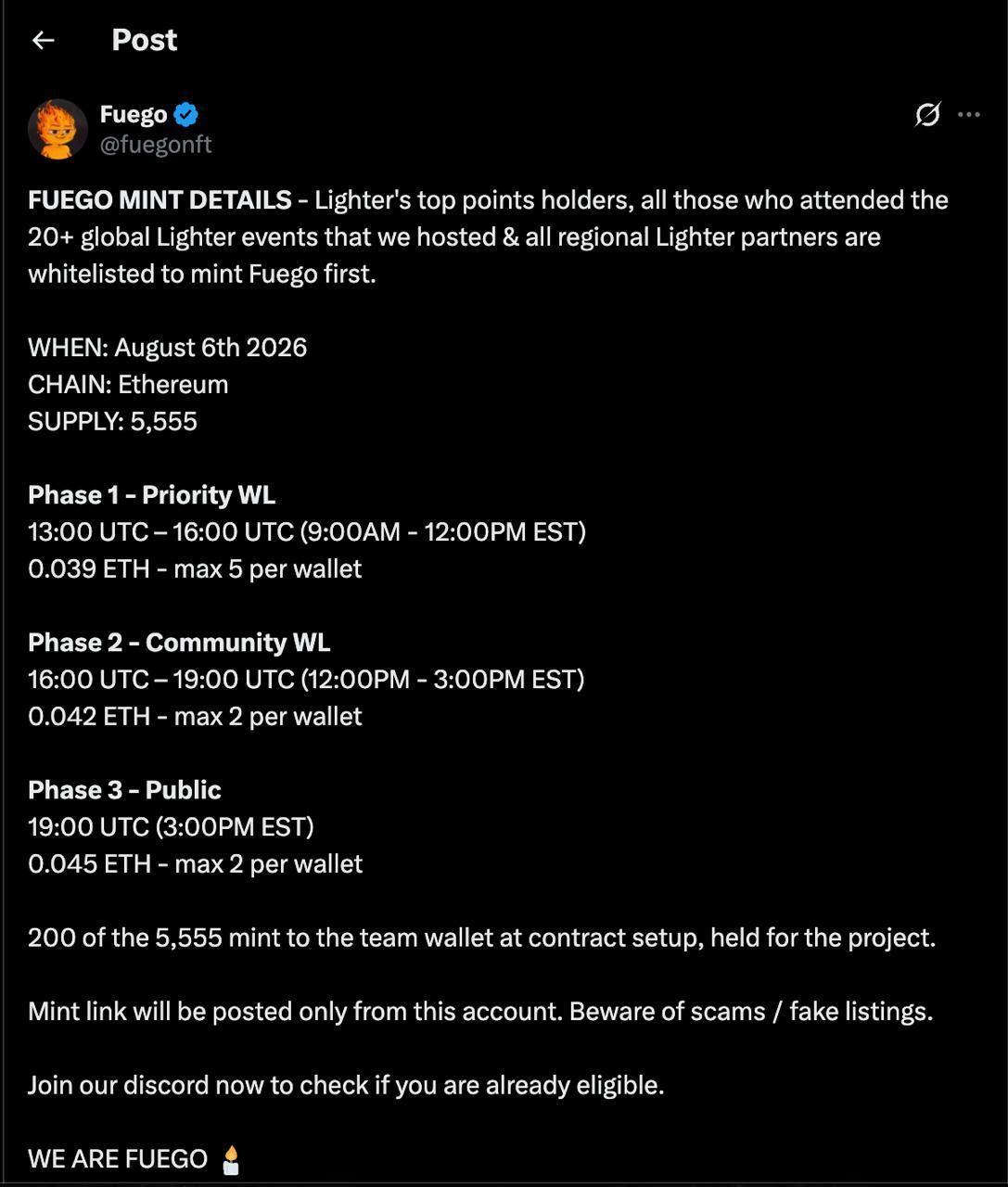Click the WHEN: August 6th 2026 line
The width and height of the screenshot is (1008, 1187).
point(167,348)
